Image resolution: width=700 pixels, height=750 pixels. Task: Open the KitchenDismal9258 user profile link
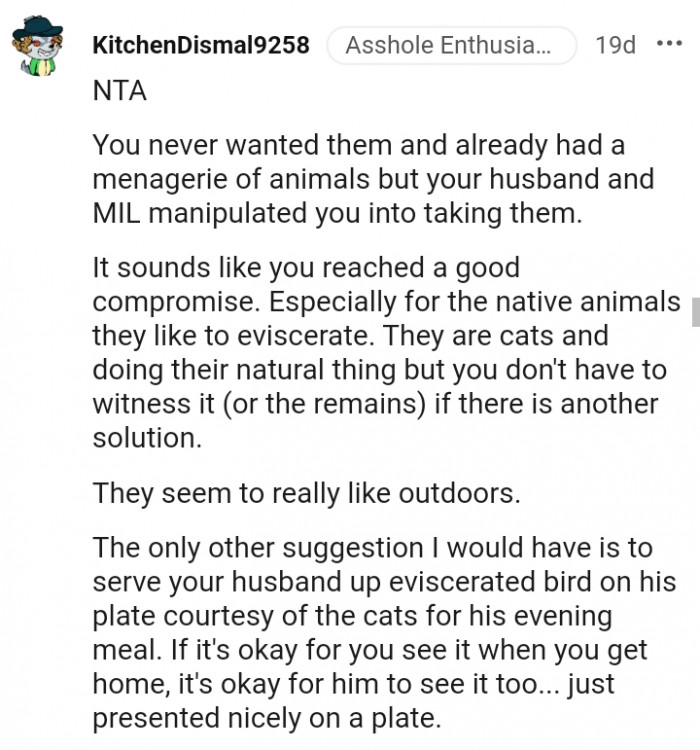click(x=200, y=46)
